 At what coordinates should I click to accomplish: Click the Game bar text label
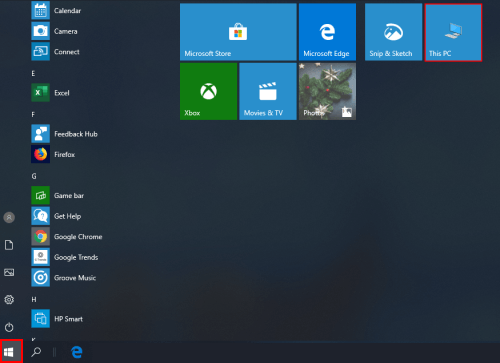pyautogui.click(x=69, y=195)
